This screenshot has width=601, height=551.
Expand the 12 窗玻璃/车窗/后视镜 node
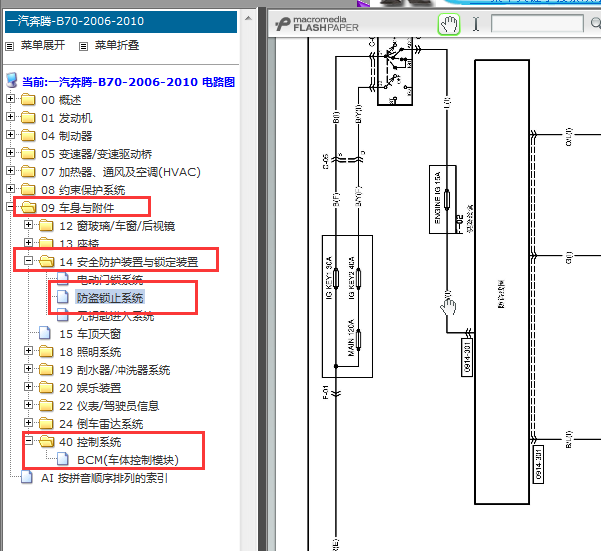(28, 225)
